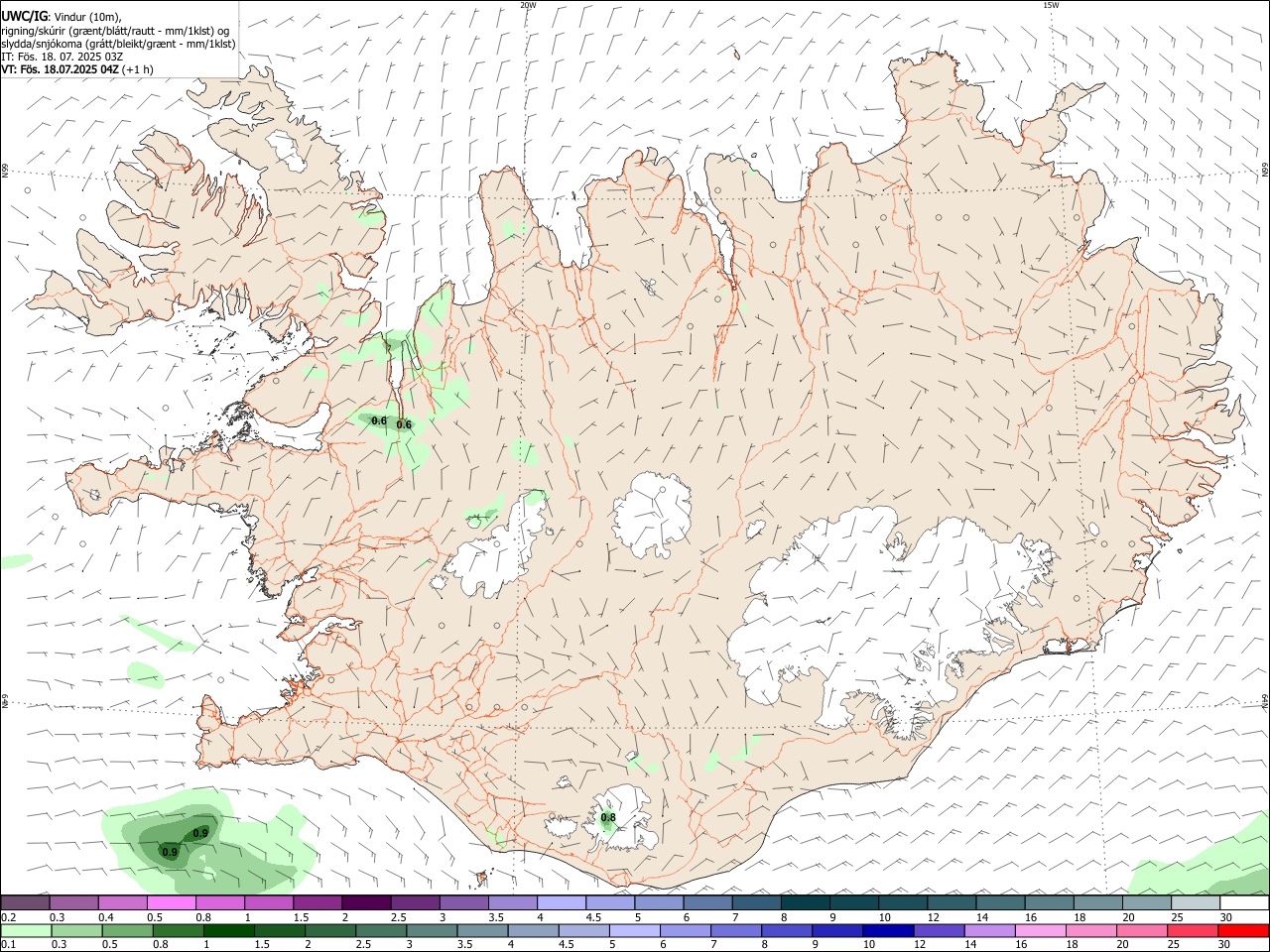This screenshot has width=1270, height=952.
Task: Select the lower-row green swatch starting at 0.5
Action: [x=127, y=930]
